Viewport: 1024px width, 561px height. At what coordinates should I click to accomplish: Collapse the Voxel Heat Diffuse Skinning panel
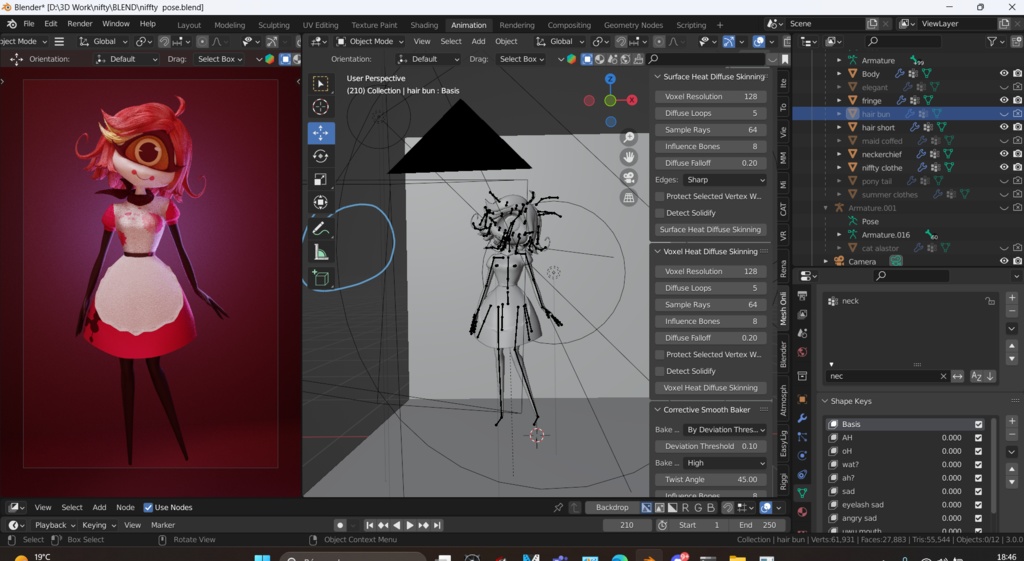658,251
